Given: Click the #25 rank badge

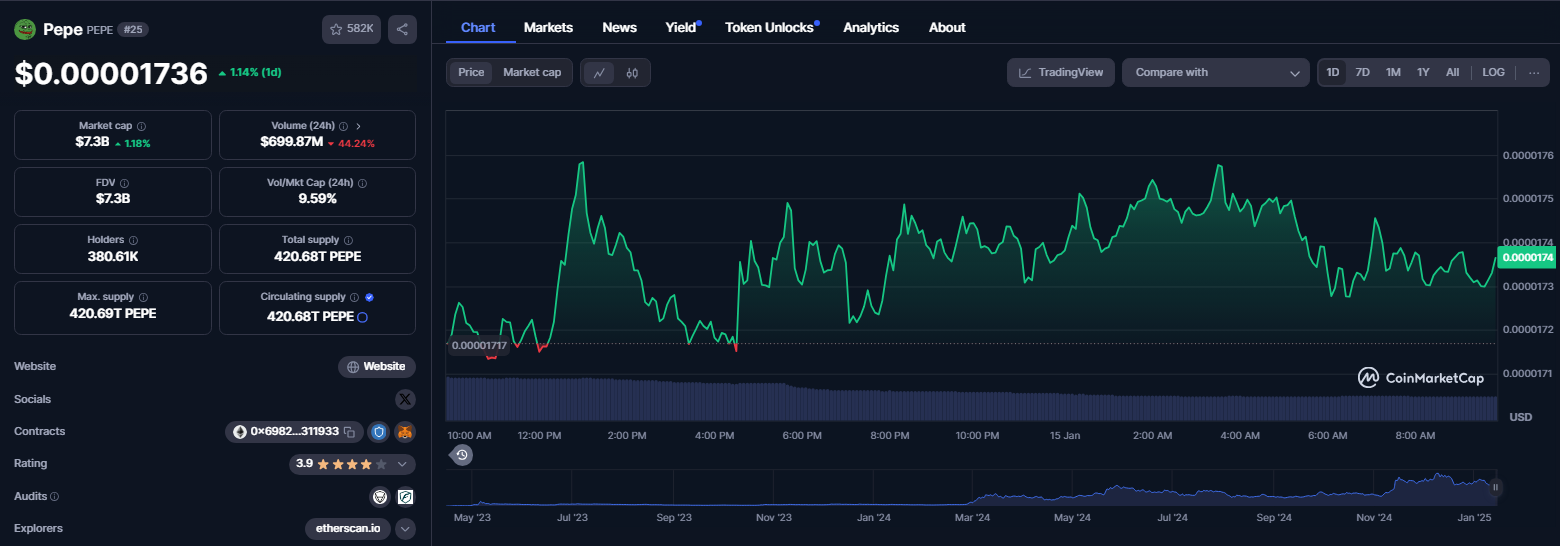Looking at the screenshot, I should pyautogui.click(x=133, y=29).
